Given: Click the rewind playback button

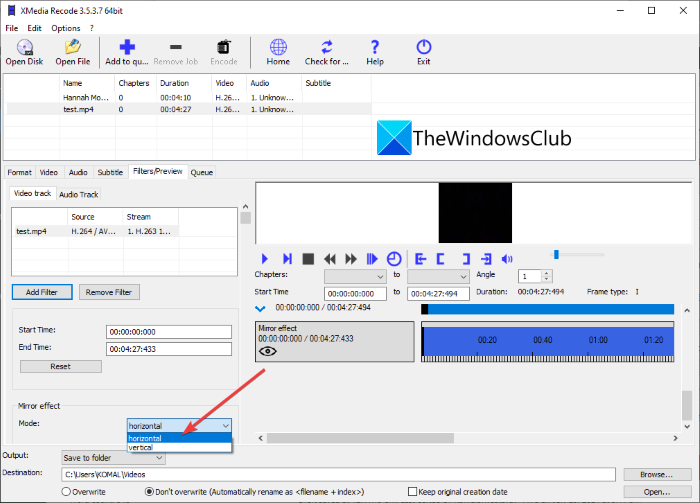Looking at the screenshot, I should (x=329, y=259).
